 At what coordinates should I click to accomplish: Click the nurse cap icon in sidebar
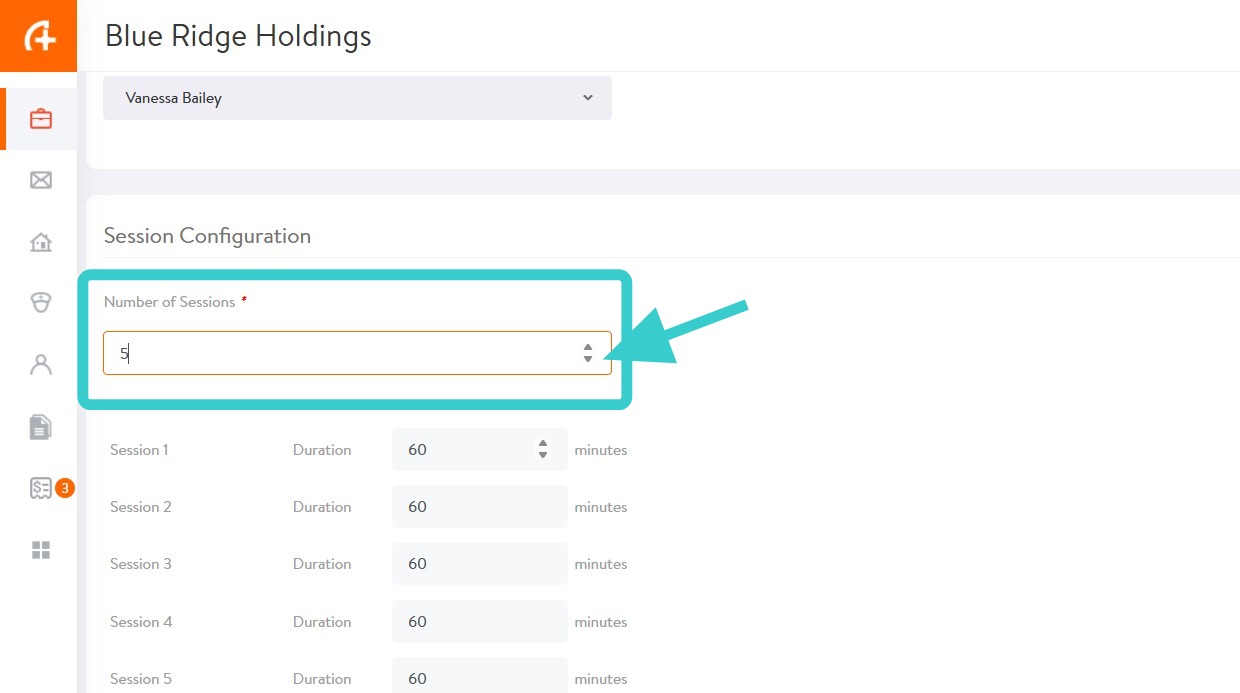tap(41, 303)
